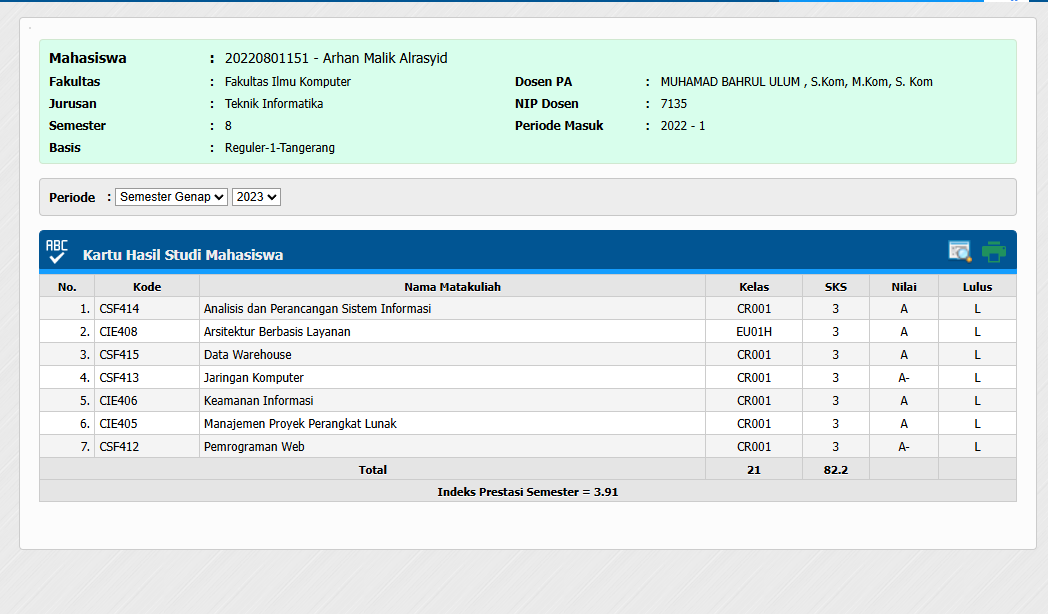This screenshot has height=614, width=1048.
Task: Click the Lulus column header
Action: coord(977,287)
